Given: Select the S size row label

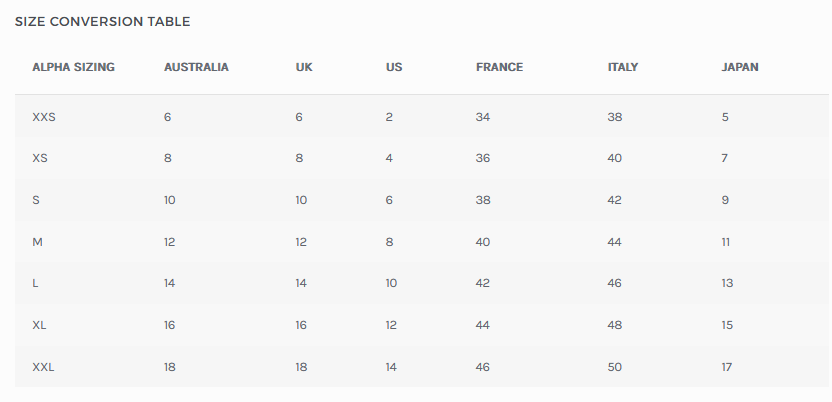Looking at the screenshot, I should coord(36,200).
